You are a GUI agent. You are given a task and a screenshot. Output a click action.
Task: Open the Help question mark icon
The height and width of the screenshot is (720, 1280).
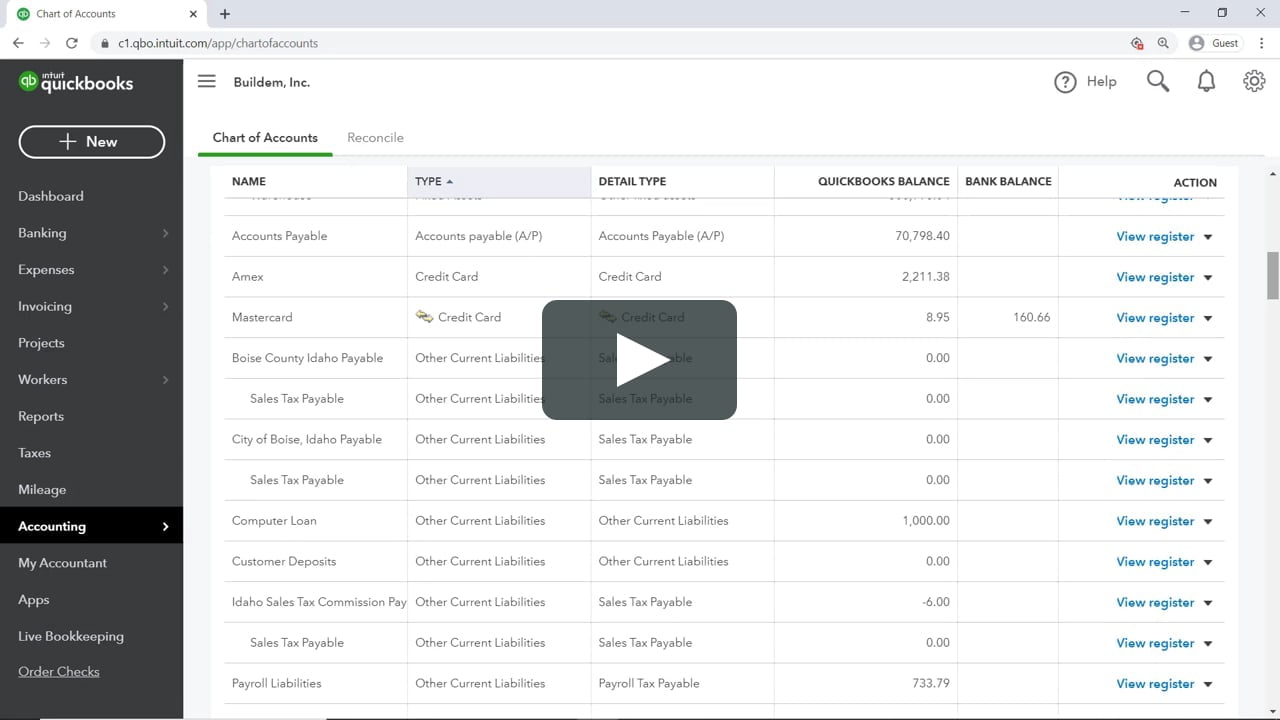coord(1065,82)
